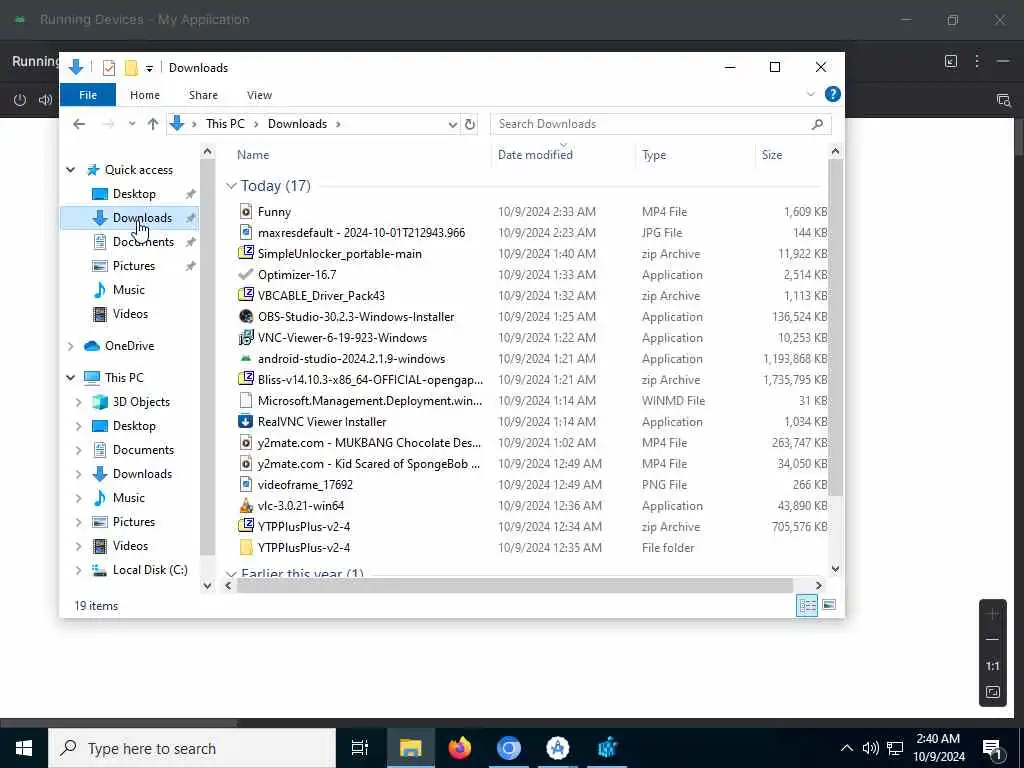Open Task View on the taskbar
This screenshot has width=1024, height=768.
[360, 748]
